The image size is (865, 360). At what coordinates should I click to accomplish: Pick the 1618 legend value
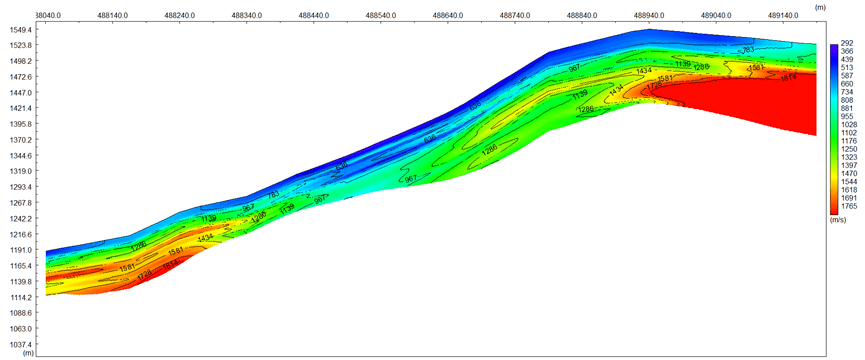849,190
